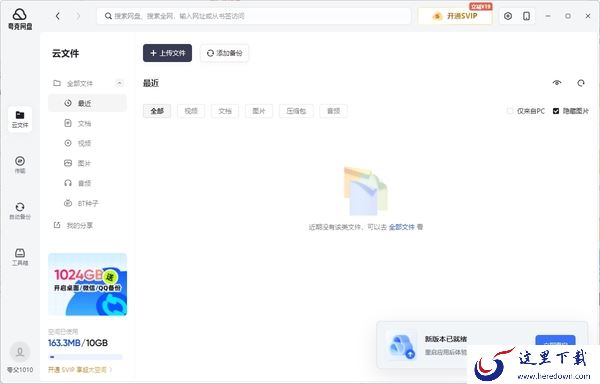Click the search bar input field
This screenshot has width=600, height=384.
click(x=254, y=16)
